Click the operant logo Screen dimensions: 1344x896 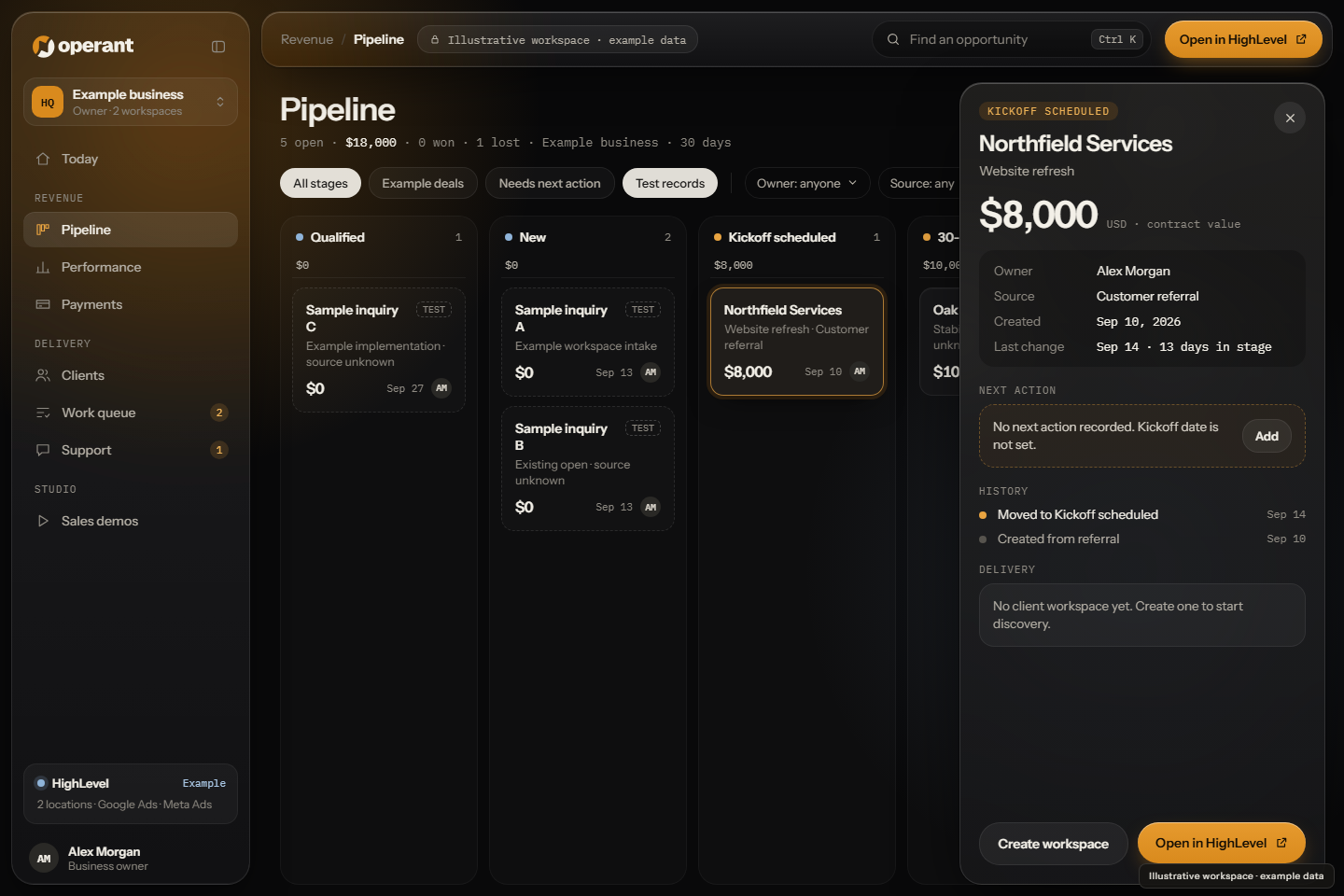tap(83, 46)
